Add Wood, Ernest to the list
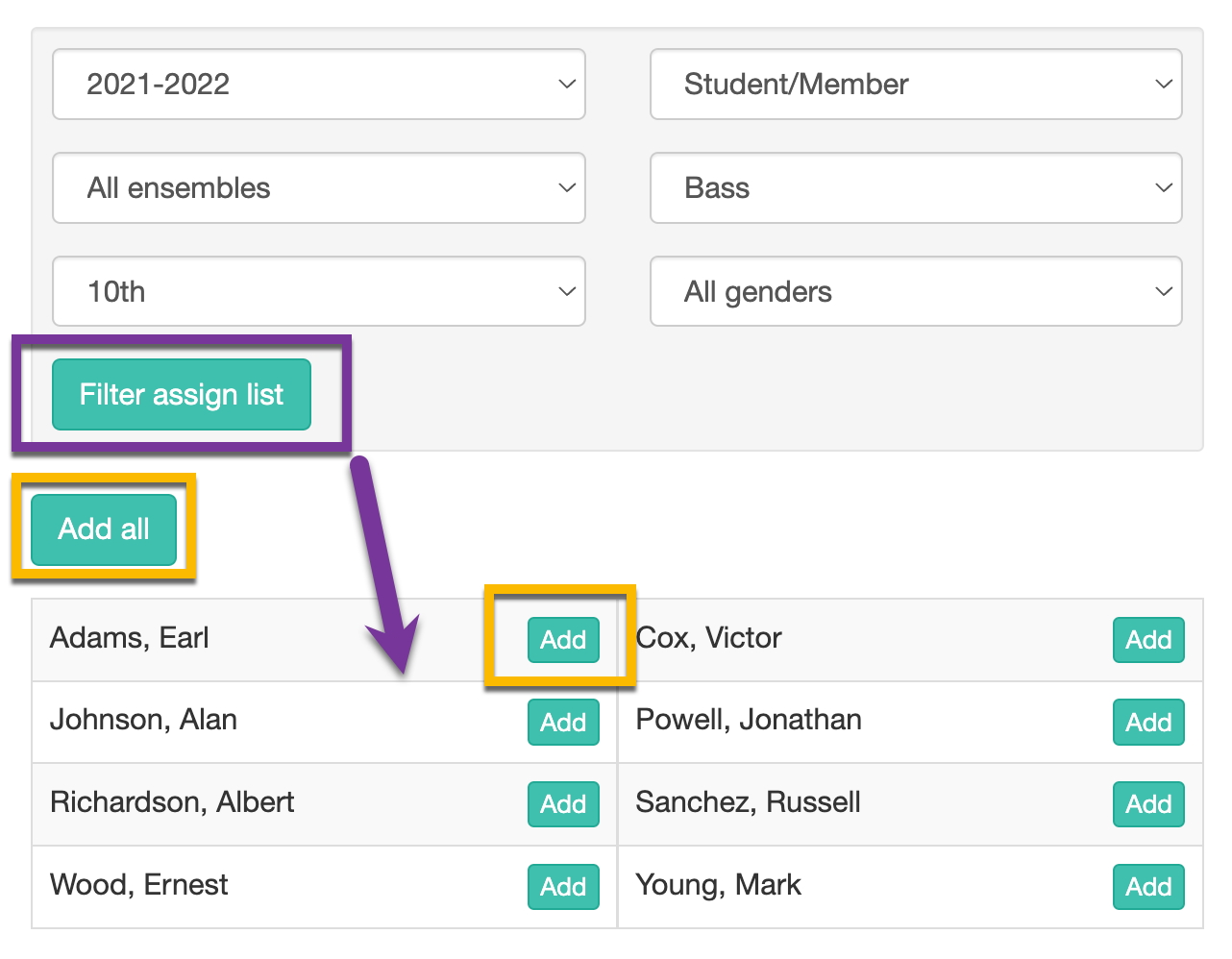Image resolution: width=1232 pixels, height=959 pixels. 563,887
